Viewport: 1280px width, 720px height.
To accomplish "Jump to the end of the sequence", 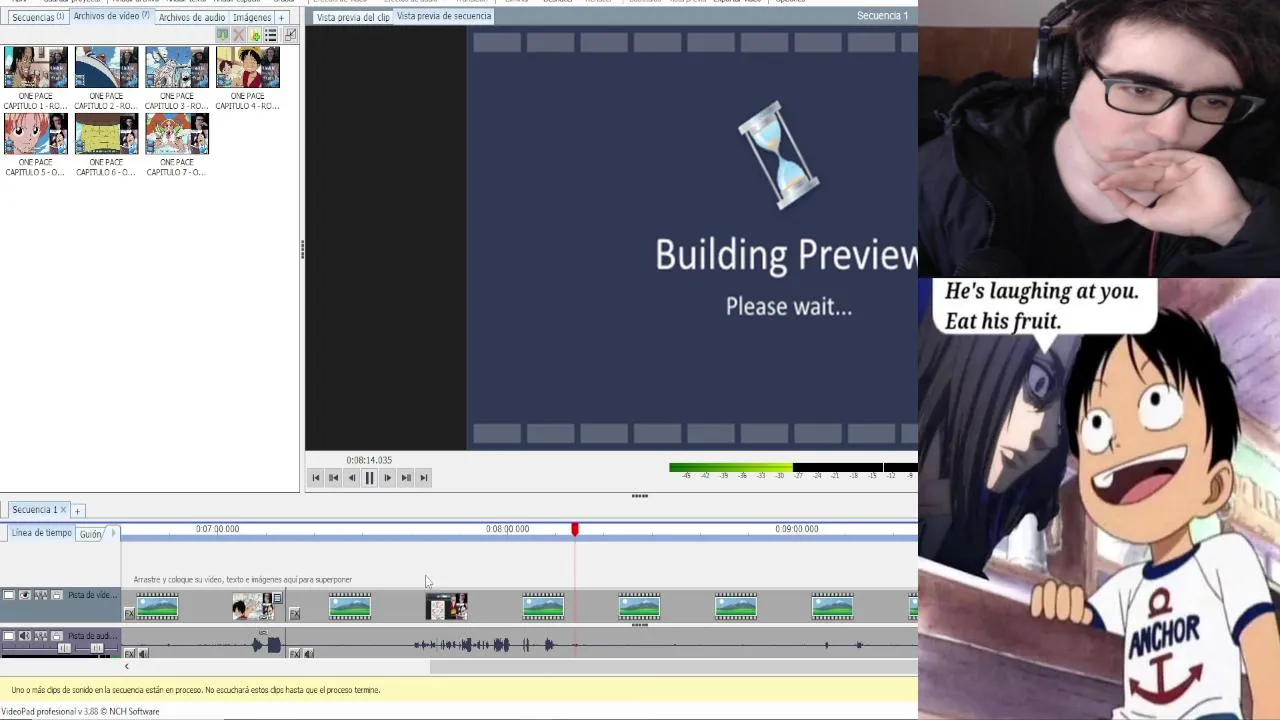I will [x=424, y=478].
